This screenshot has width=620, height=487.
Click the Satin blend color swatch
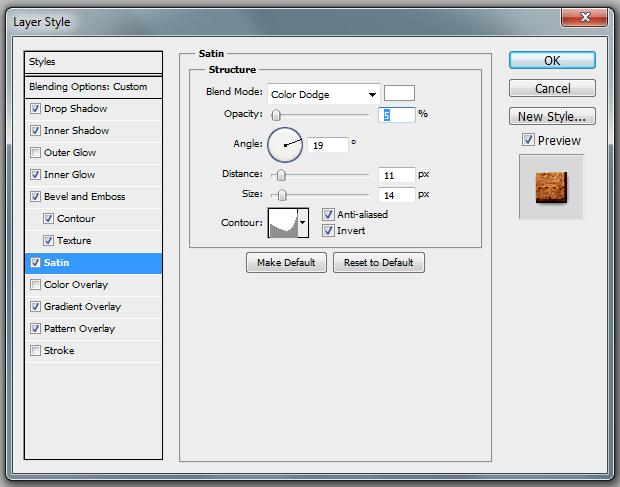coord(400,94)
